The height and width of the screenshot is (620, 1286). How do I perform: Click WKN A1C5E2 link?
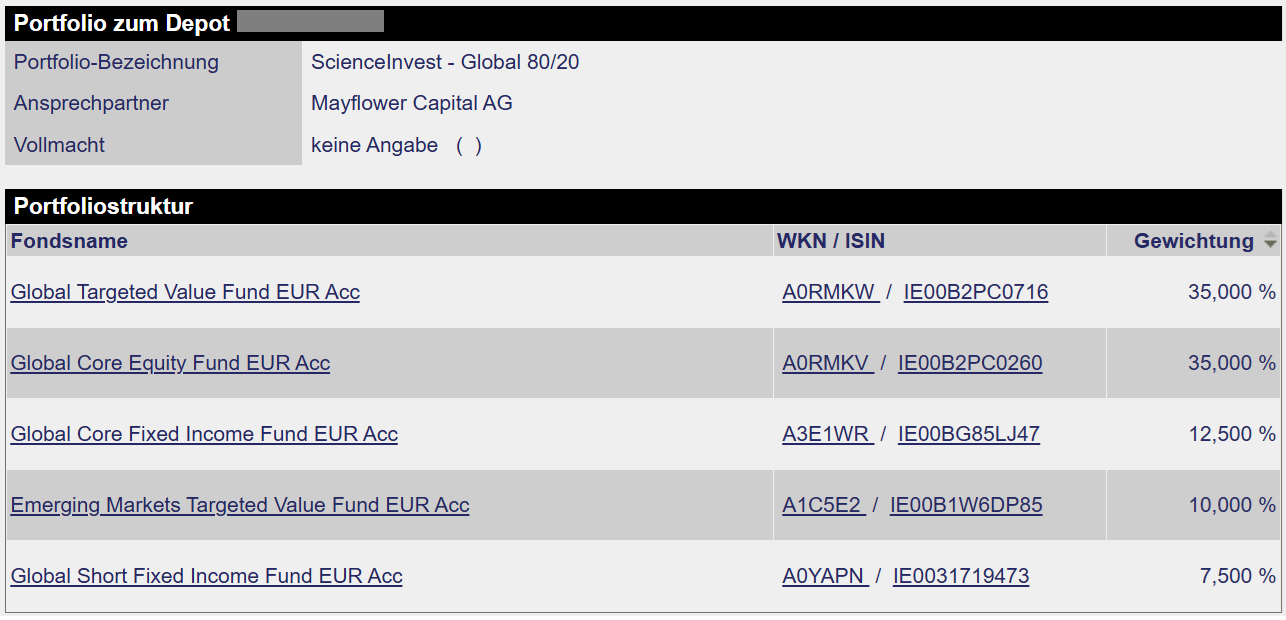coord(822,505)
